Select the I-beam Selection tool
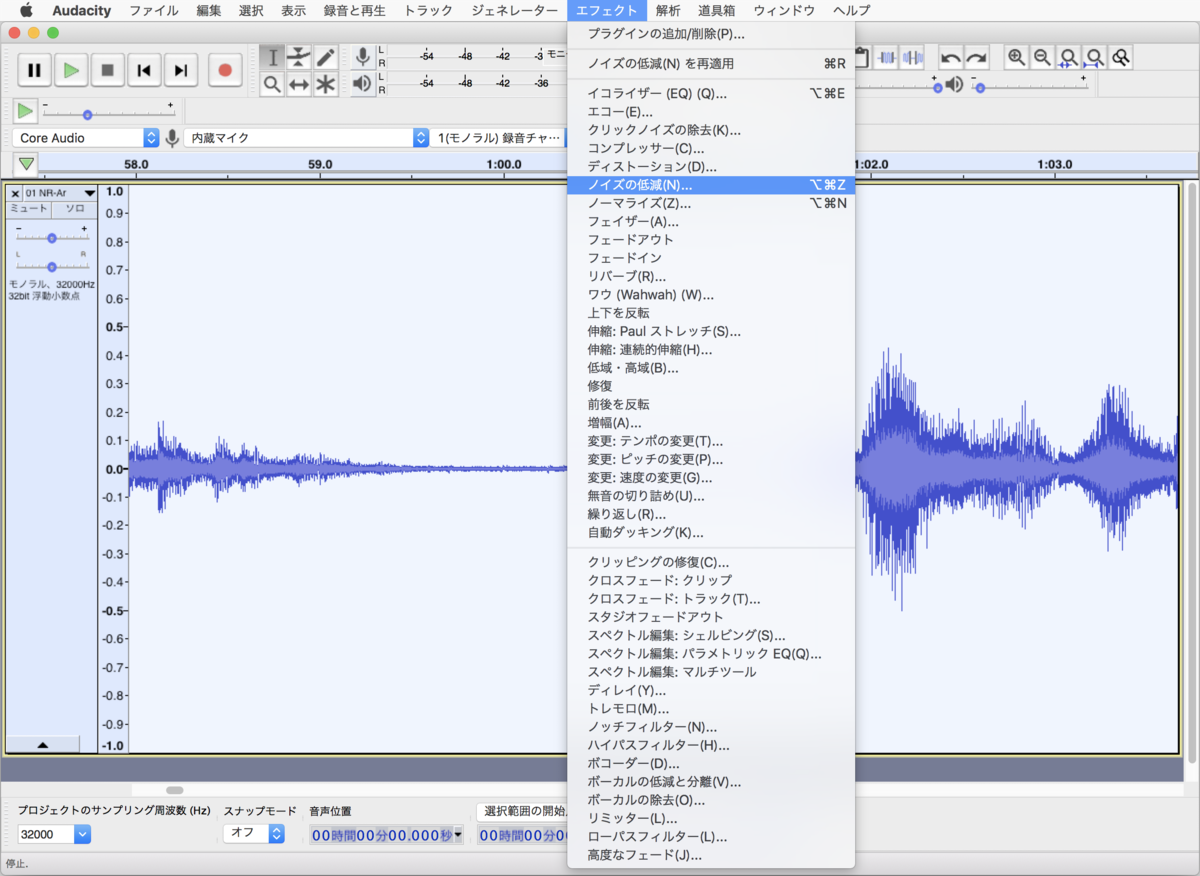 273,57
